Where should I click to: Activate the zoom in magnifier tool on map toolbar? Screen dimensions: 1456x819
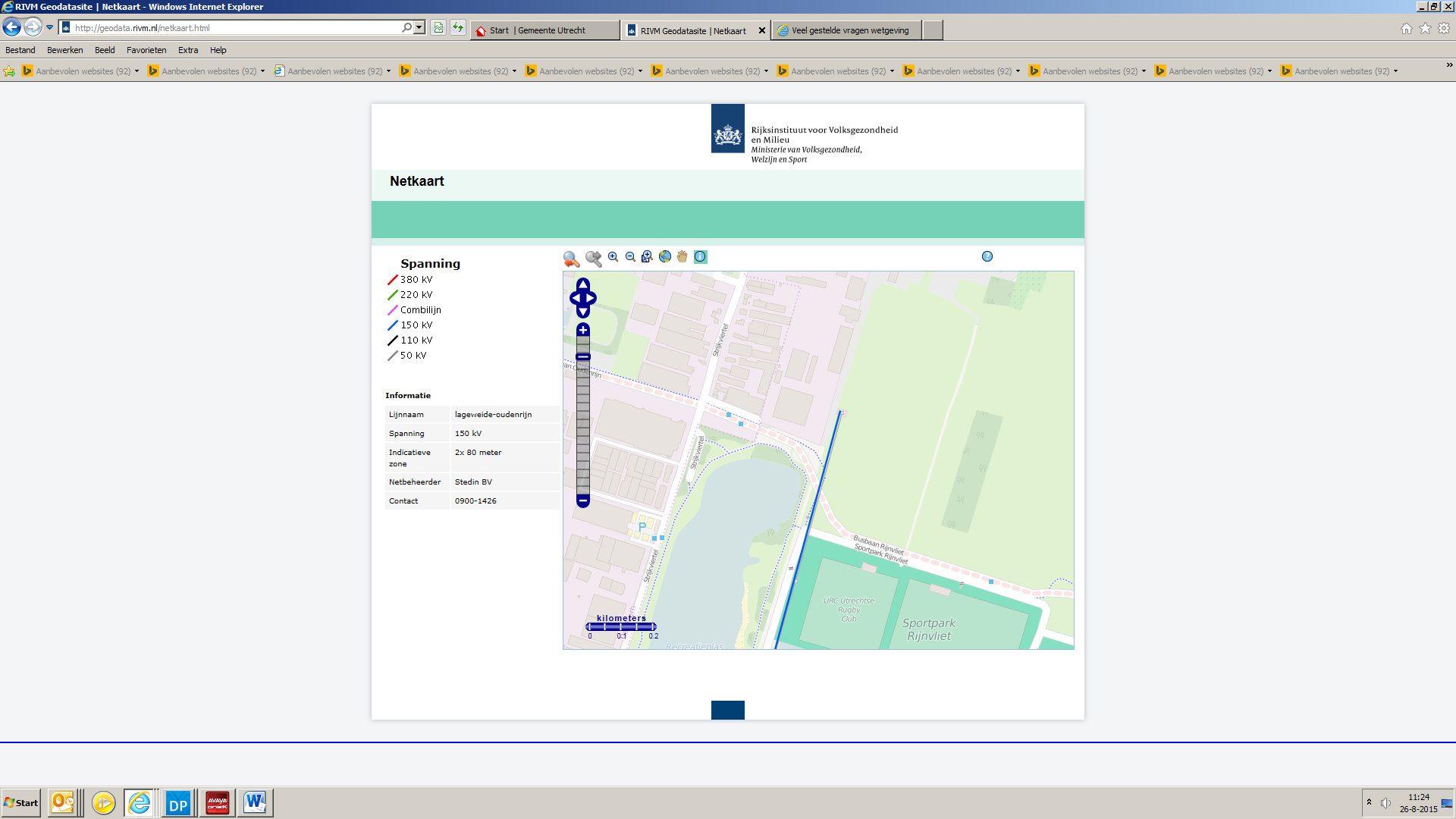(613, 257)
